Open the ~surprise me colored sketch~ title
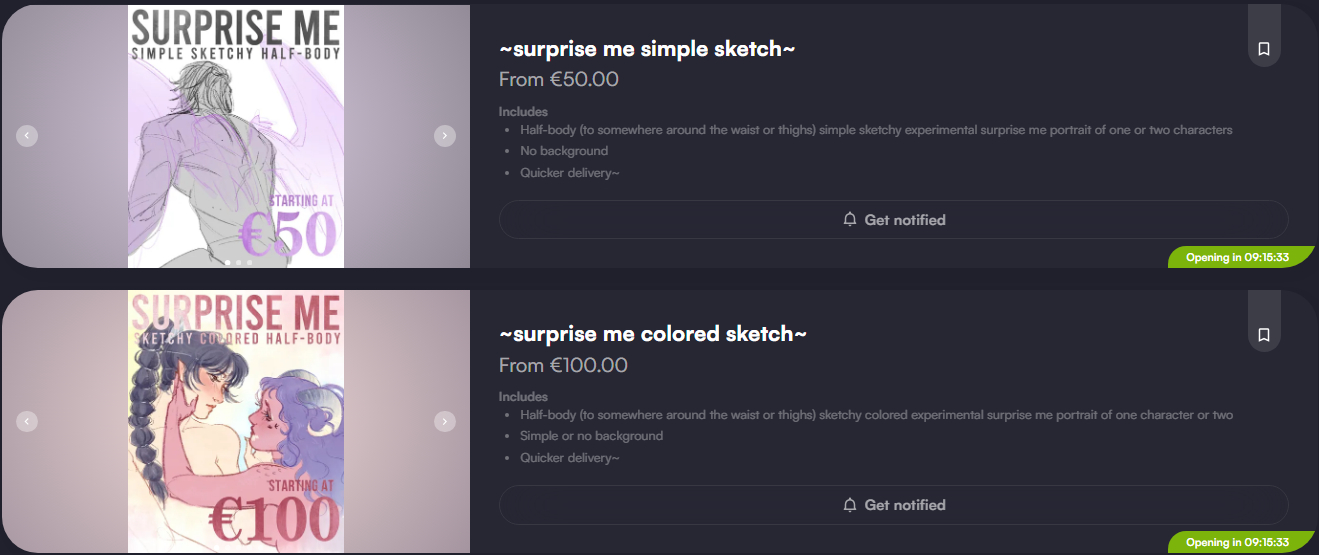Viewport: 1319px width, 555px height. pyautogui.click(x=652, y=334)
